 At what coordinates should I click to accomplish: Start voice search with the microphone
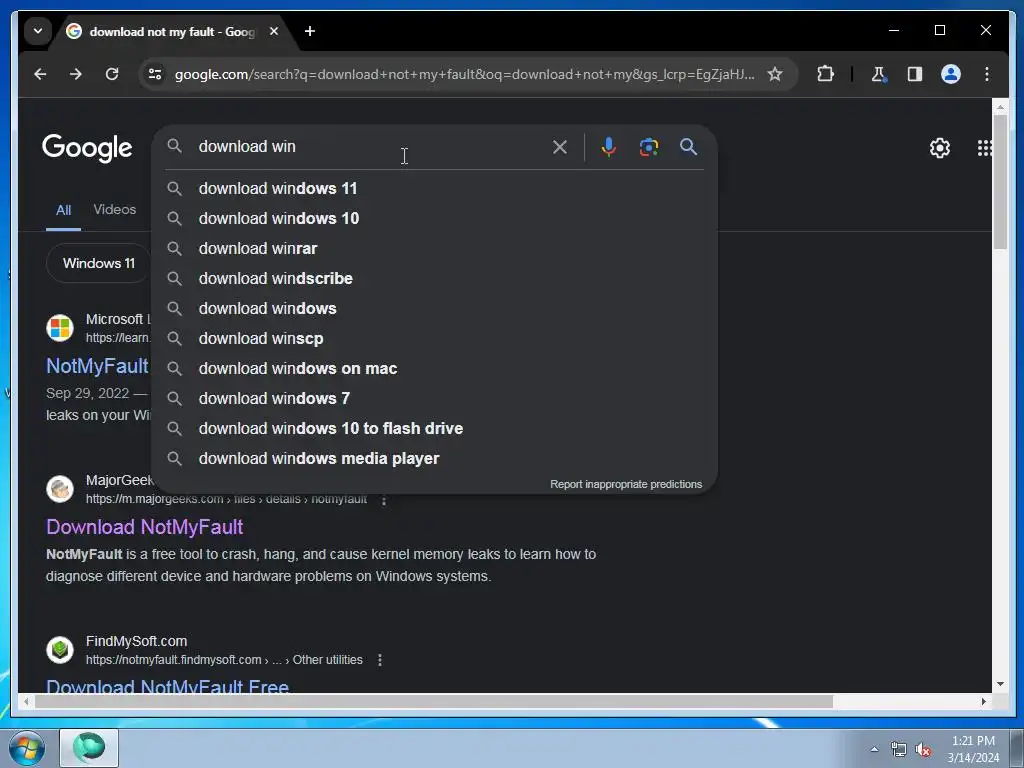(x=609, y=147)
